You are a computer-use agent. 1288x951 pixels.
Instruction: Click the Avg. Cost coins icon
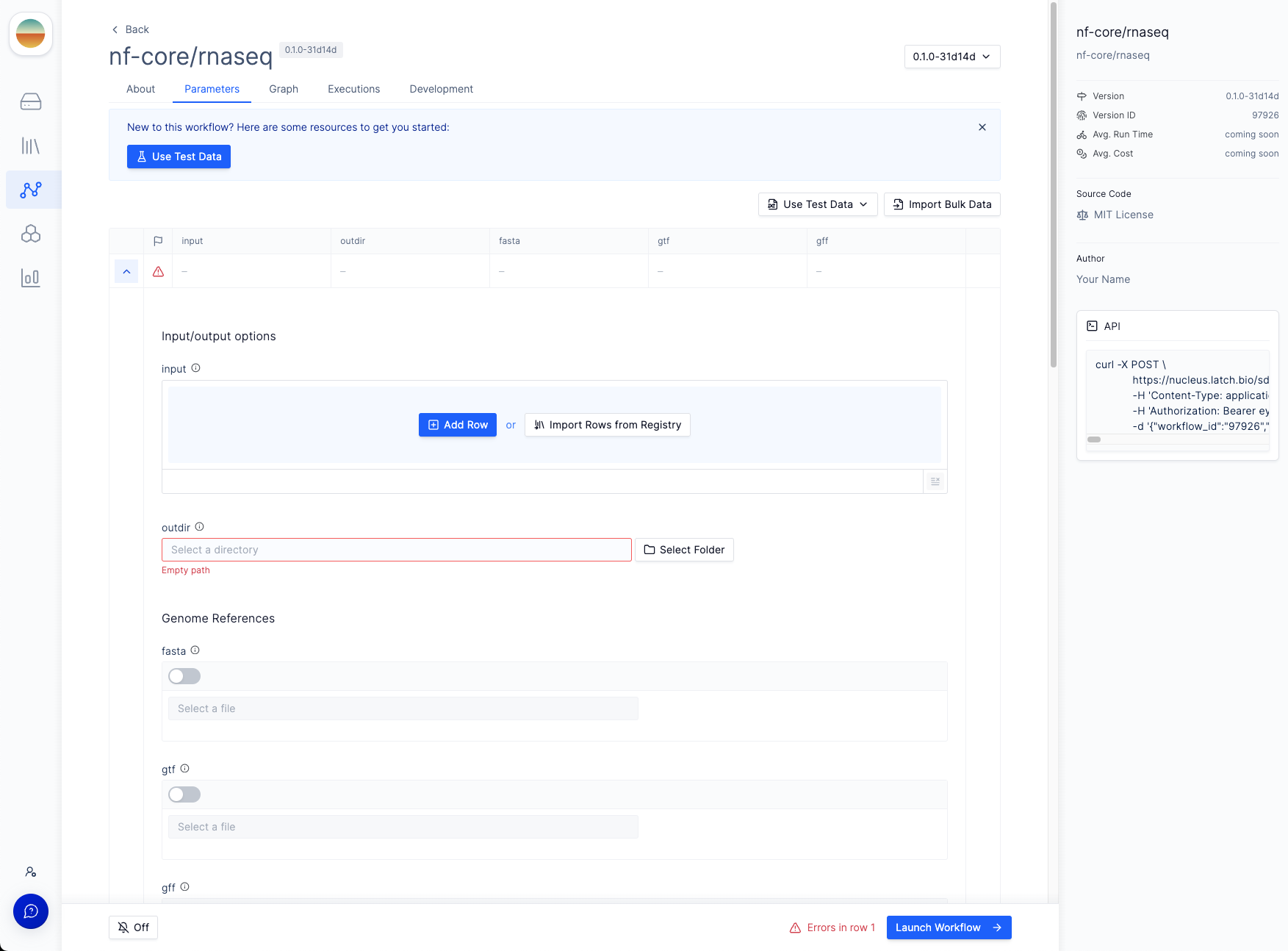1082,154
